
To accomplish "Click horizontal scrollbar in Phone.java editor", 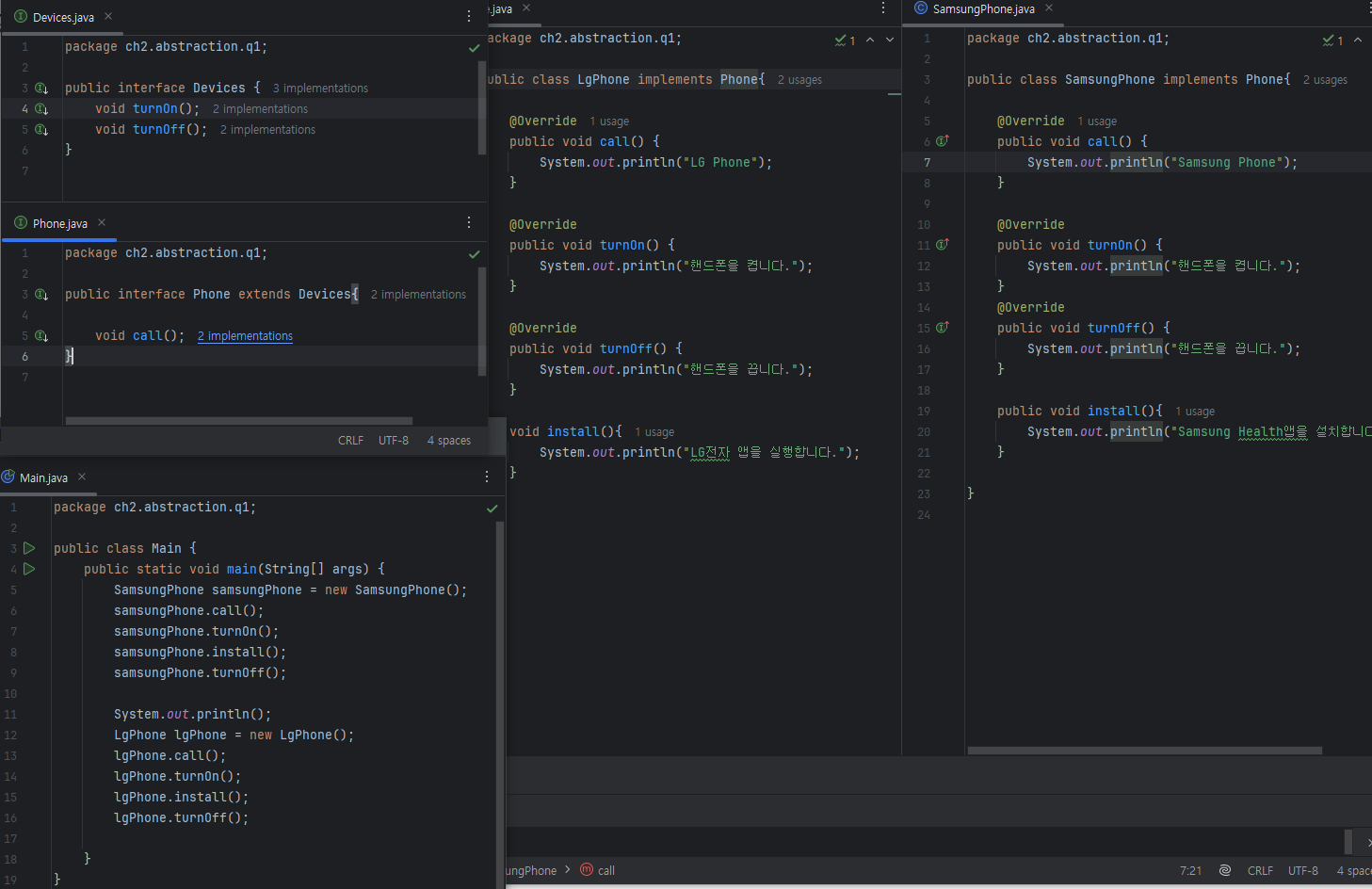I will coord(239,421).
